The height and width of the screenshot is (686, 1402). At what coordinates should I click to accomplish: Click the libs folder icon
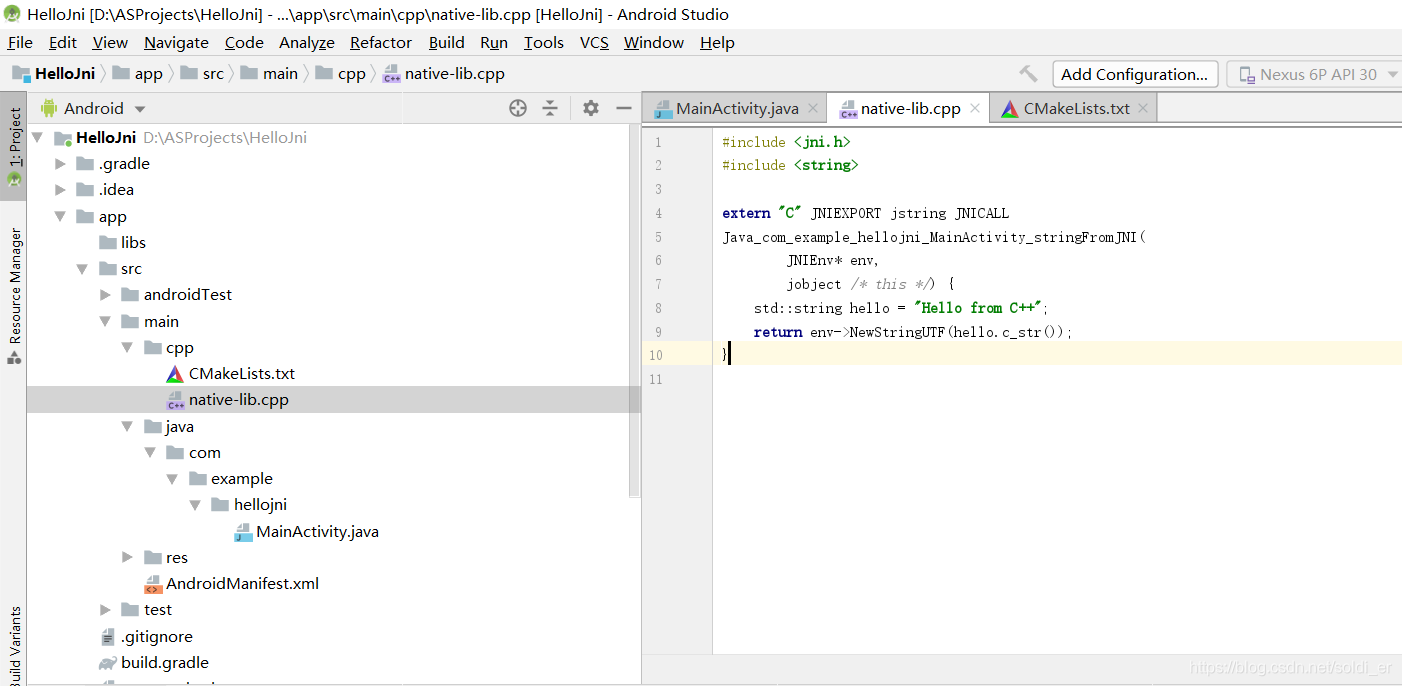pyautogui.click(x=108, y=242)
